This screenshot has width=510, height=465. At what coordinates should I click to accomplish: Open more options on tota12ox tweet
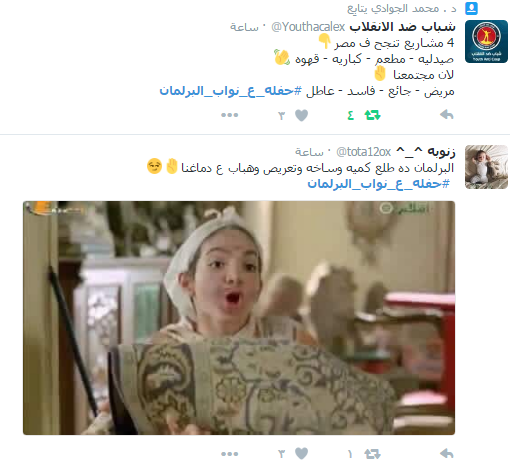(x=230, y=454)
